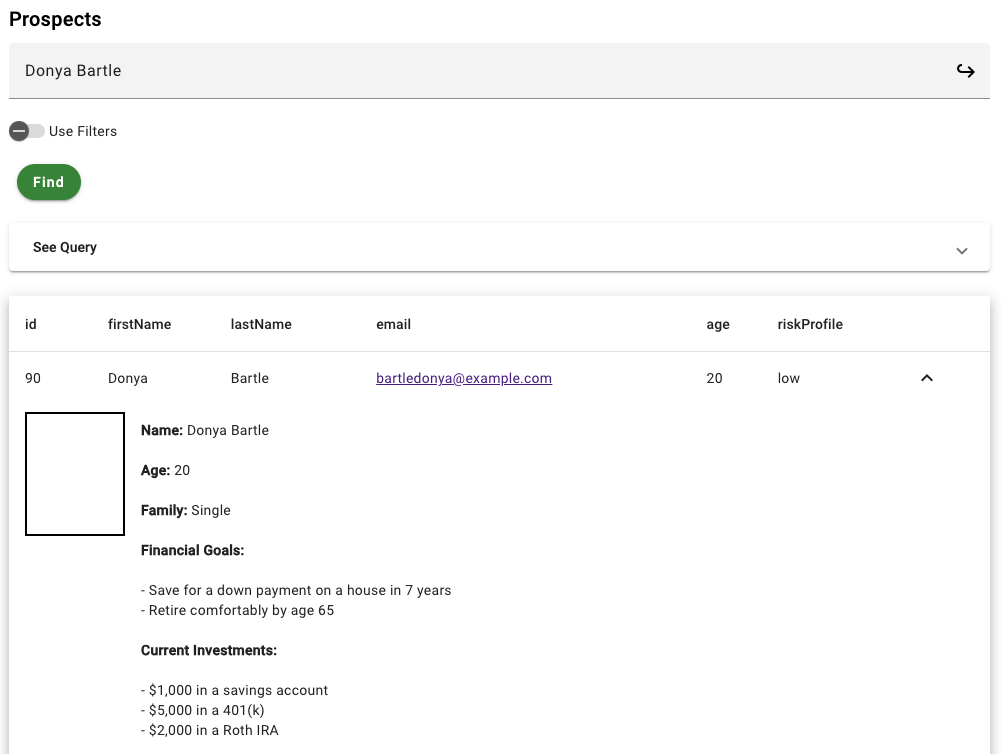Click the Use Filters label text
The height and width of the screenshot is (754, 1001).
(x=83, y=131)
